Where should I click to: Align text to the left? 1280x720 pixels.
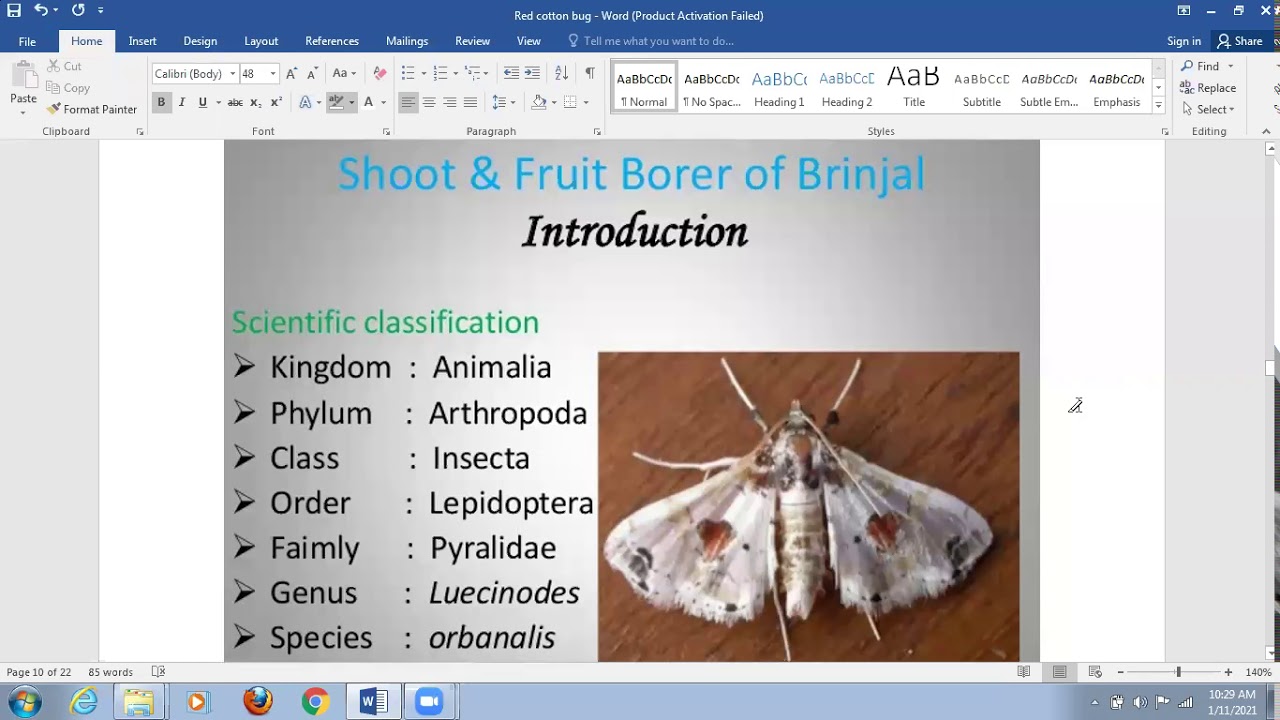pyautogui.click(x=407, y=102)
